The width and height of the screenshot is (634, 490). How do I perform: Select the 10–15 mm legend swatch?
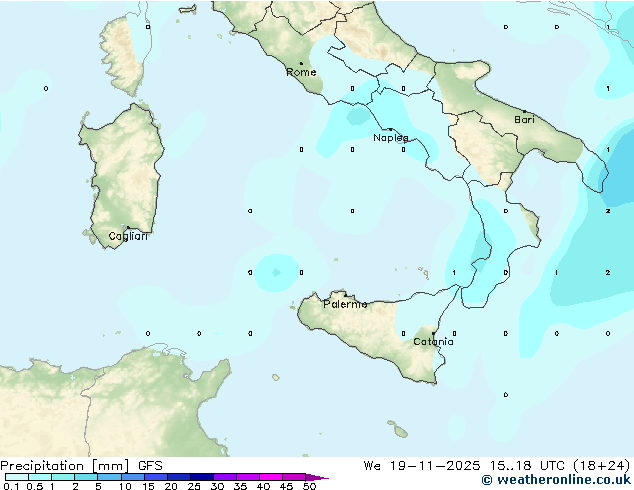(x=132, y=477)
